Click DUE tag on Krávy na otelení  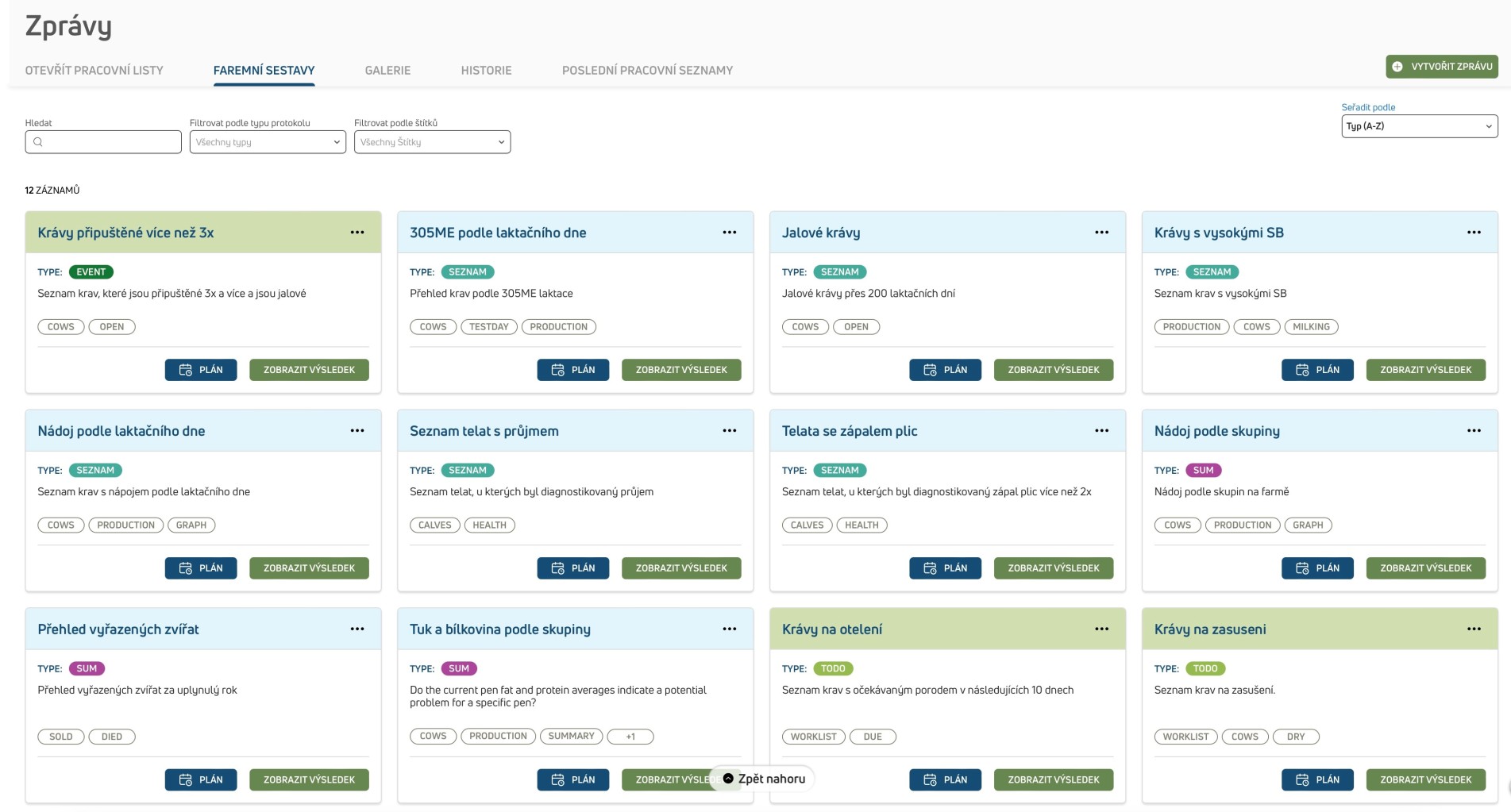point(873,737)
